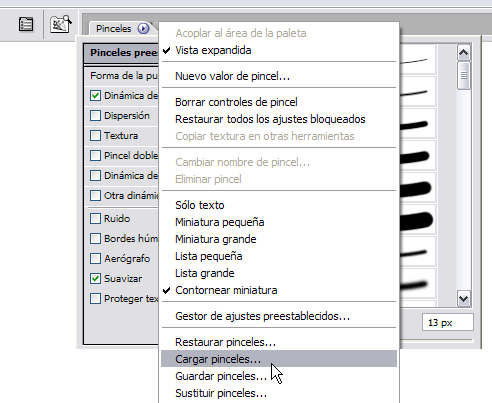
Task: Open the Pinceles palette flyout arrow
Action: (143, 29)
